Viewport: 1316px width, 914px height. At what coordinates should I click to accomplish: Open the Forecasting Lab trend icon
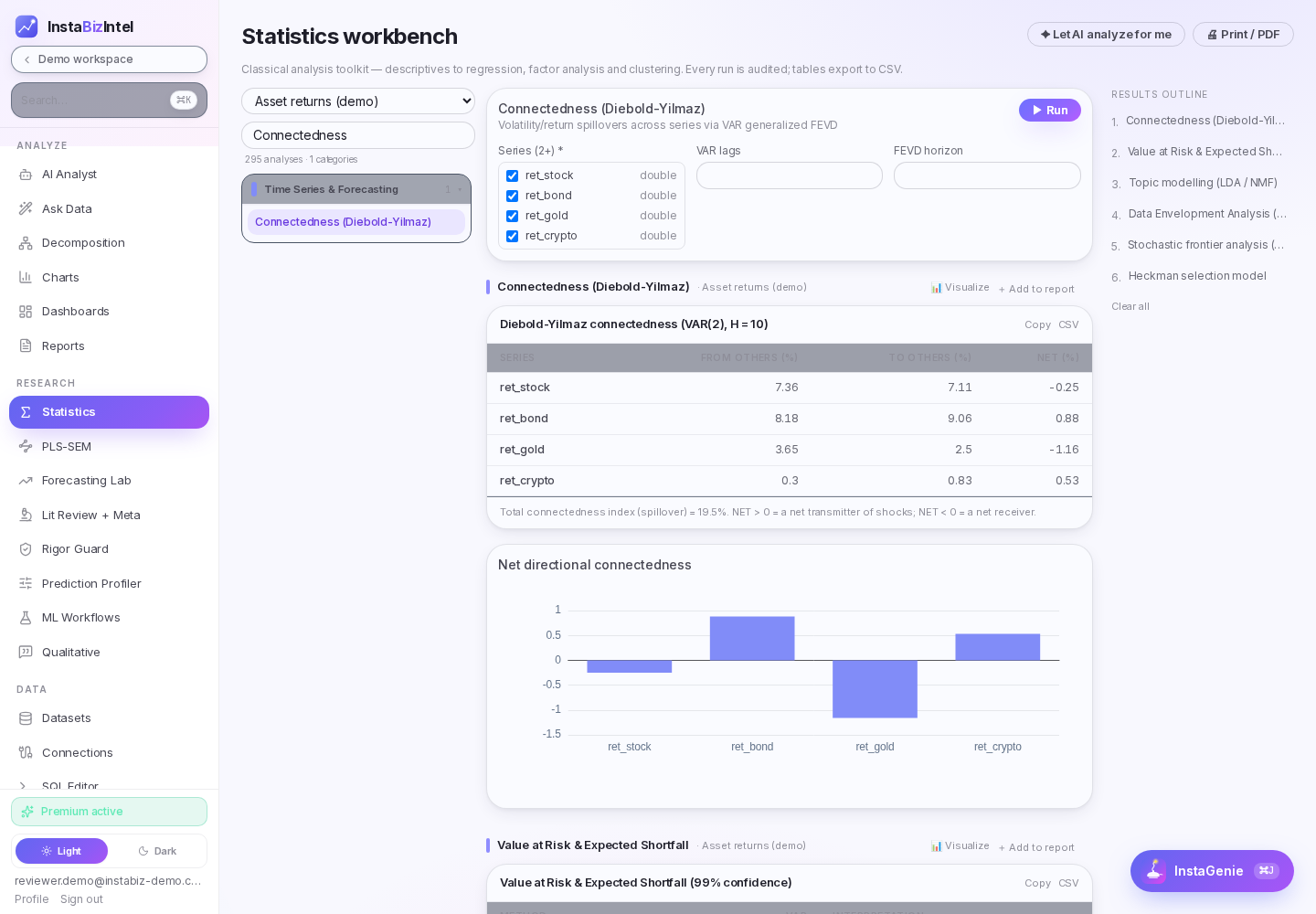point(26,481)
